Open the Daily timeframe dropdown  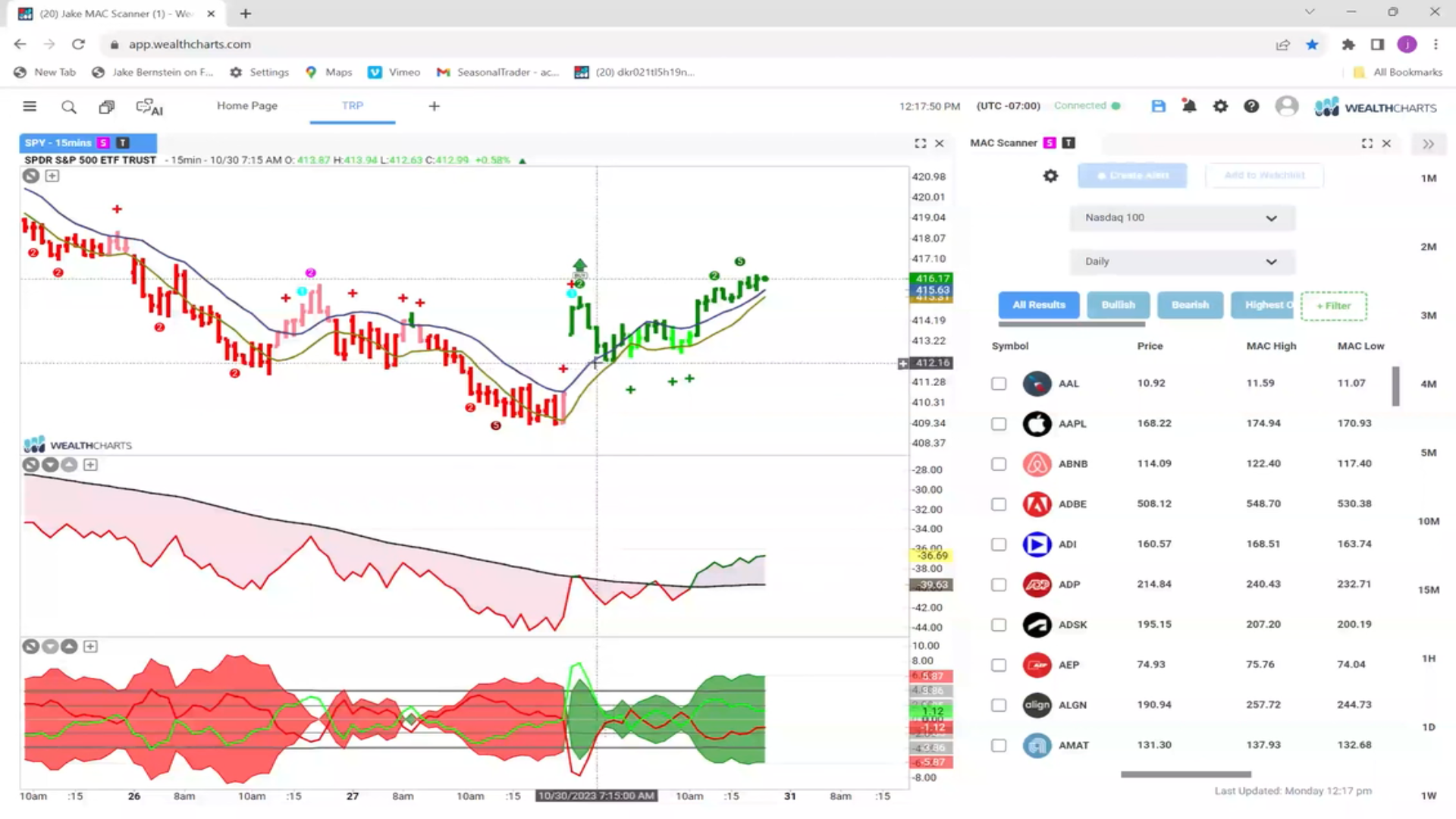click(1182, 262)
